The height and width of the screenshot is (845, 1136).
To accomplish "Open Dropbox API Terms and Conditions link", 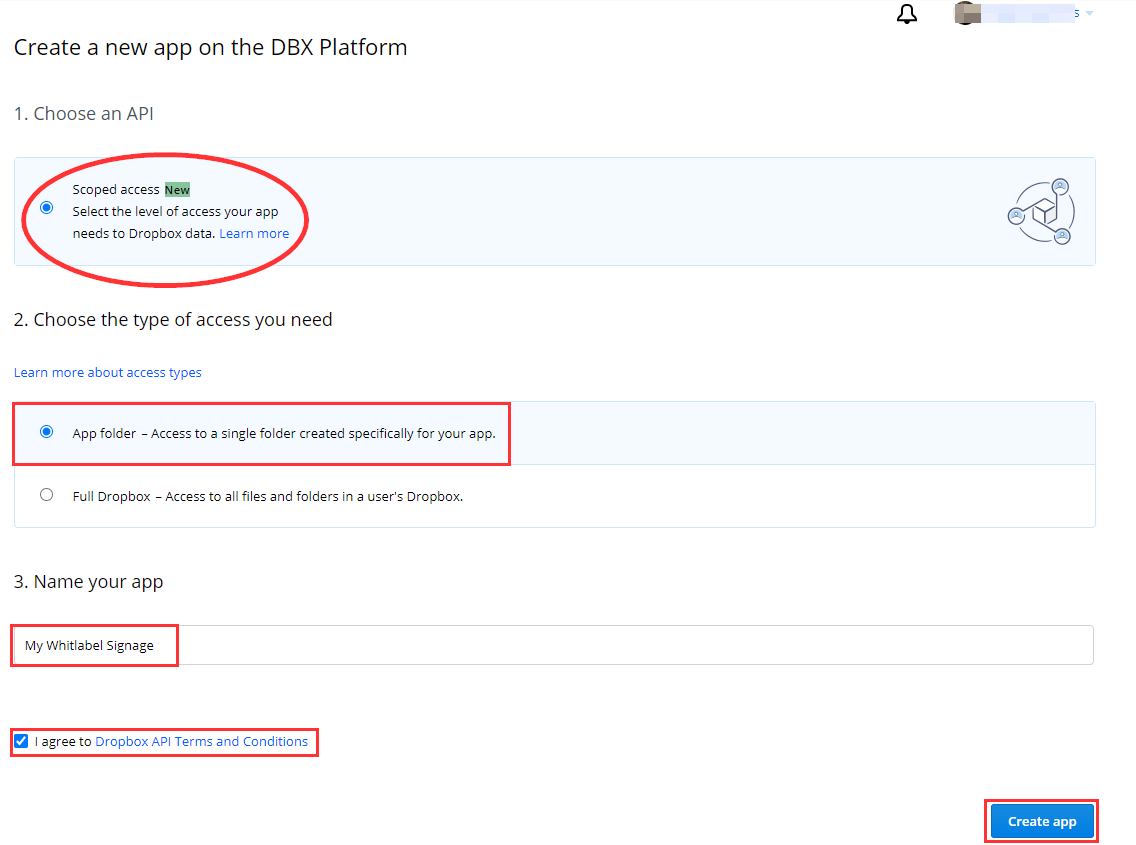I will [201, 741].
